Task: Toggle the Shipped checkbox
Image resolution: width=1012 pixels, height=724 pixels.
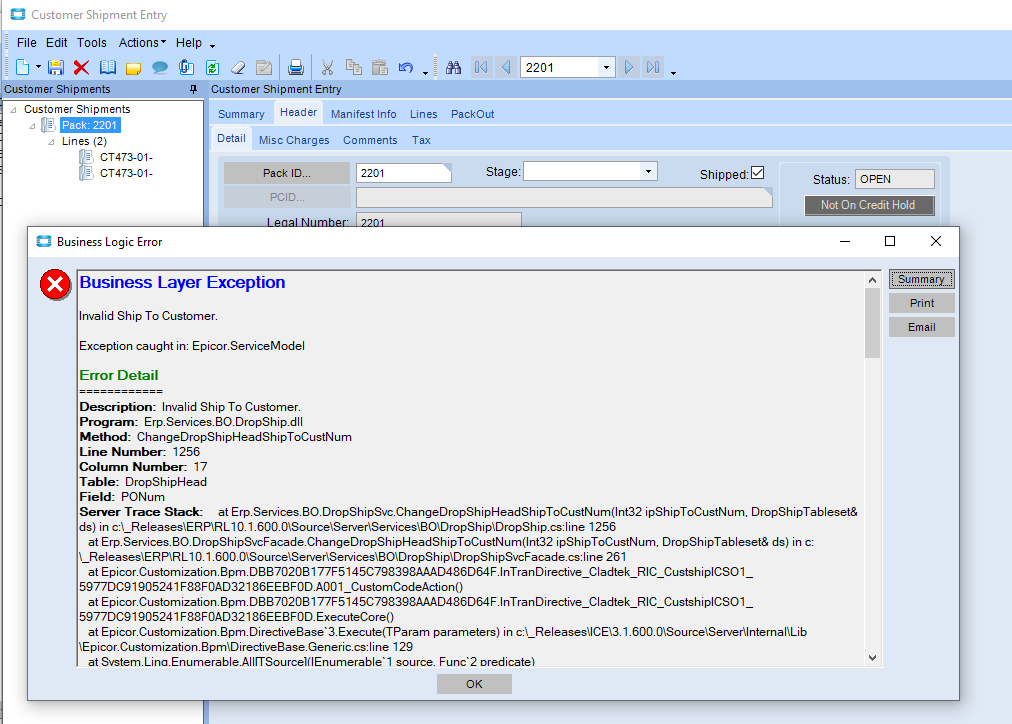Action: tap(758, 173)
